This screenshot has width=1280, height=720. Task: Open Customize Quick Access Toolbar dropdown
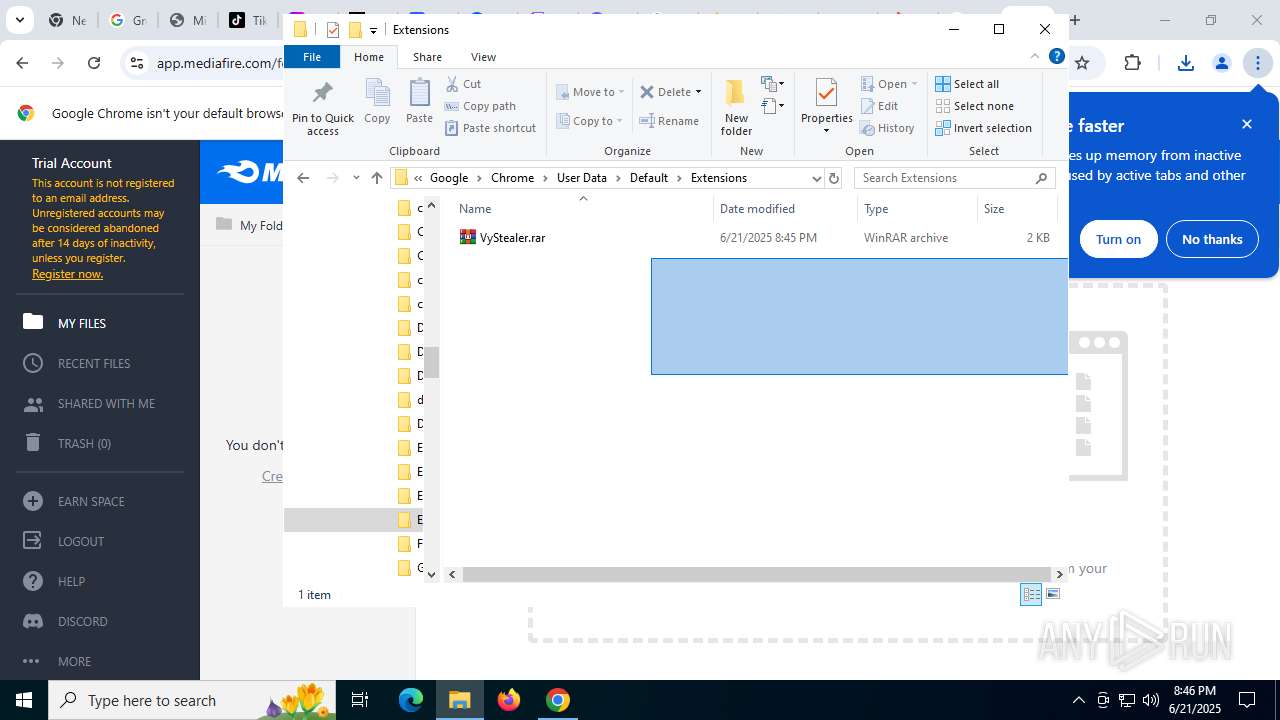pyautogui.click(x=373, y=30)
